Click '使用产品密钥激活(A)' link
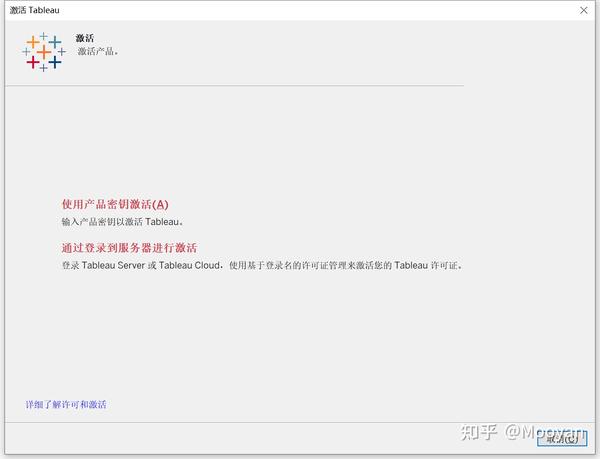Screen dimensions: 600x459 pos(115,204)
